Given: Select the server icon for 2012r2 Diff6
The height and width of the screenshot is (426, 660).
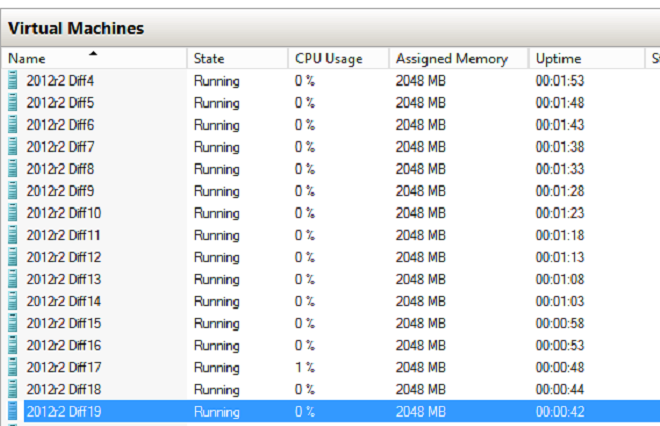Looking at the screenshot, I should [13, 124].
